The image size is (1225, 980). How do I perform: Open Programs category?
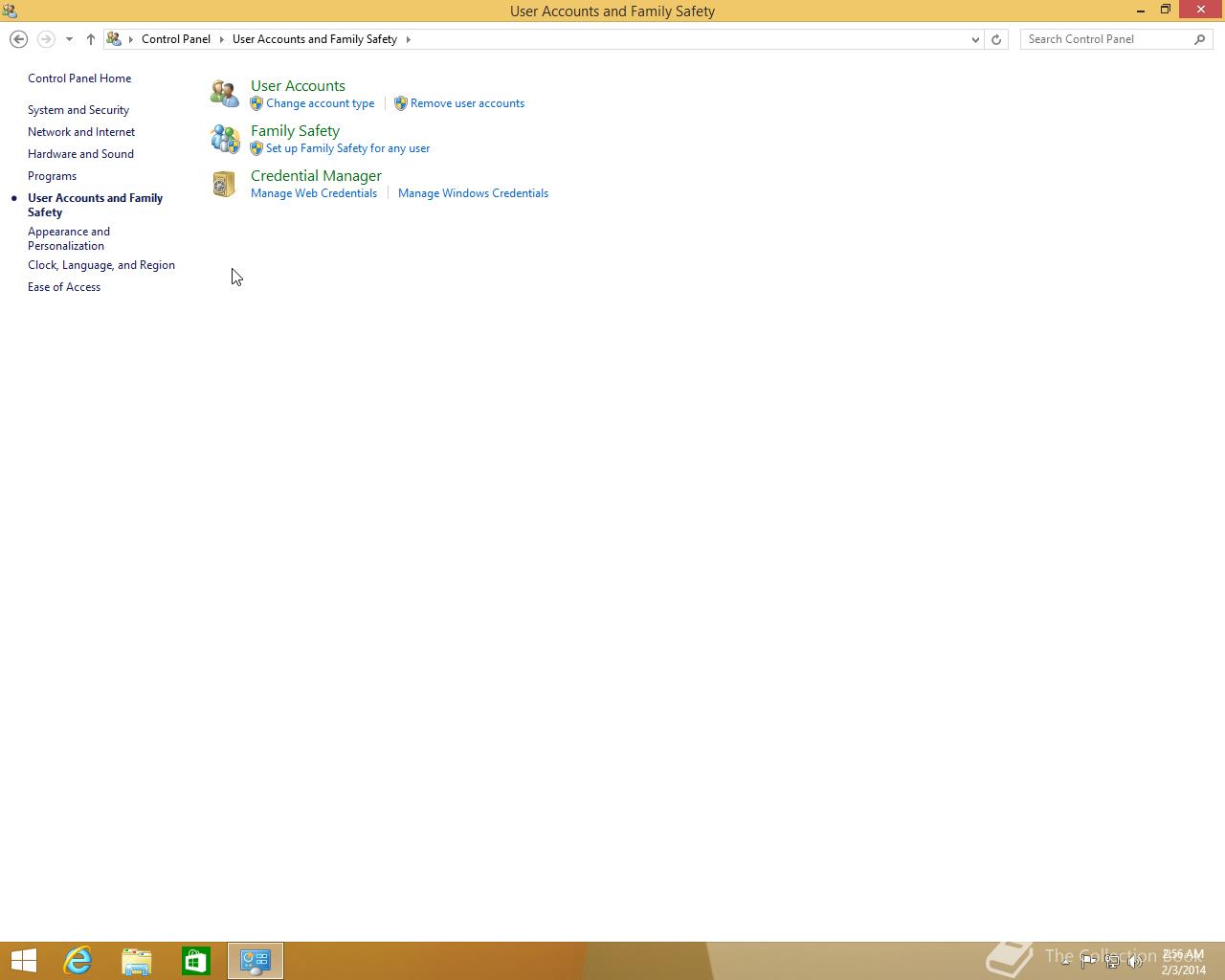point(52,176)
